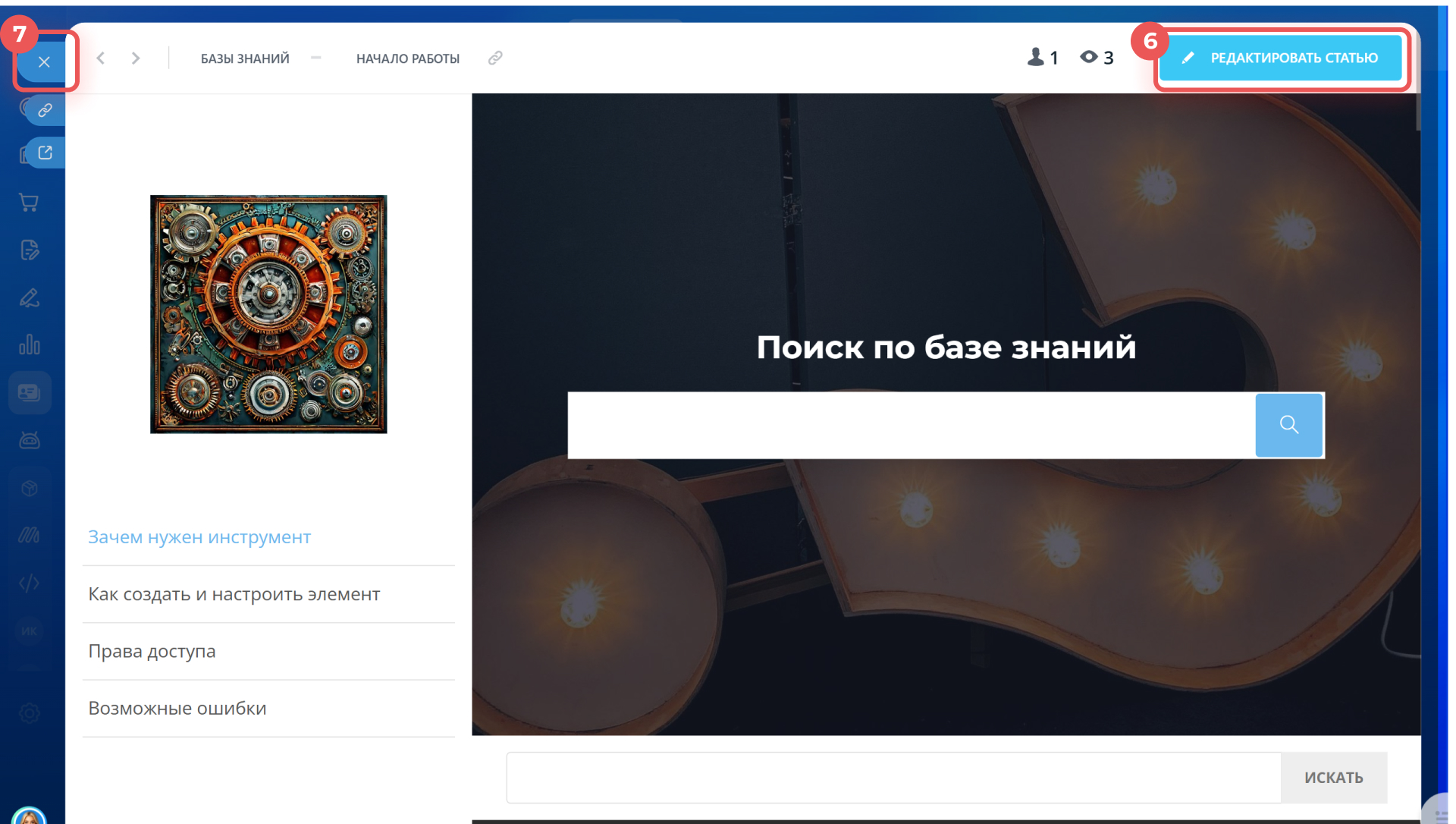The image size is (1456, 824).
Task: Open the БАЗЫ ЗНАНИЙ breadcrumb
Action: click(245, 58)
